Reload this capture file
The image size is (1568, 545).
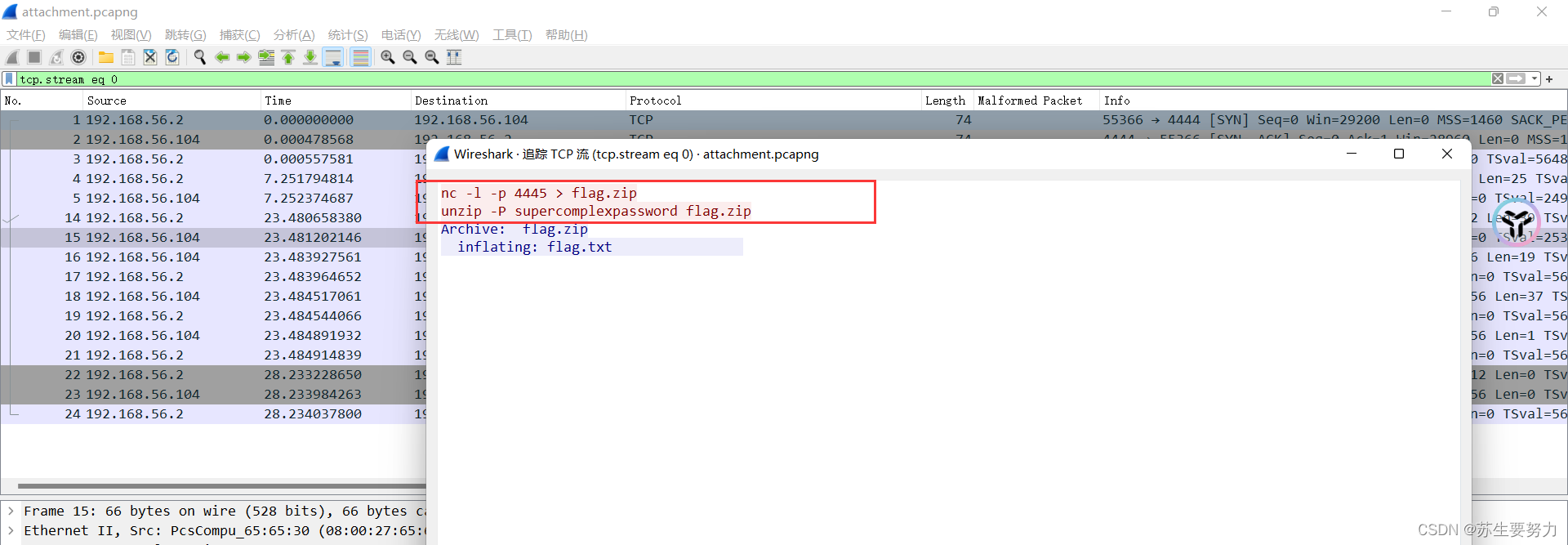172,57
